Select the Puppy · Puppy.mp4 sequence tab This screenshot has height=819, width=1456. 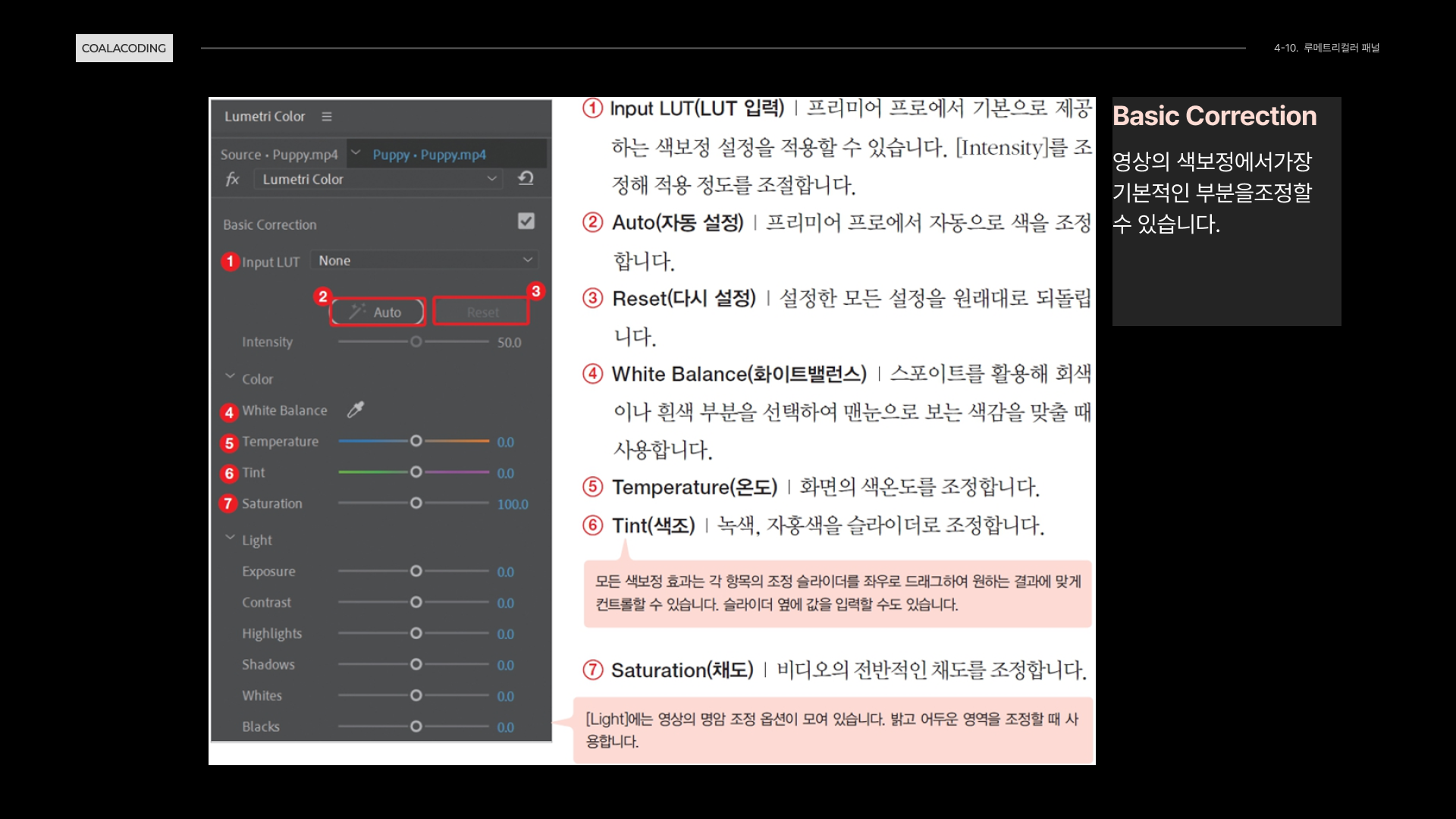tap(429, 155)
